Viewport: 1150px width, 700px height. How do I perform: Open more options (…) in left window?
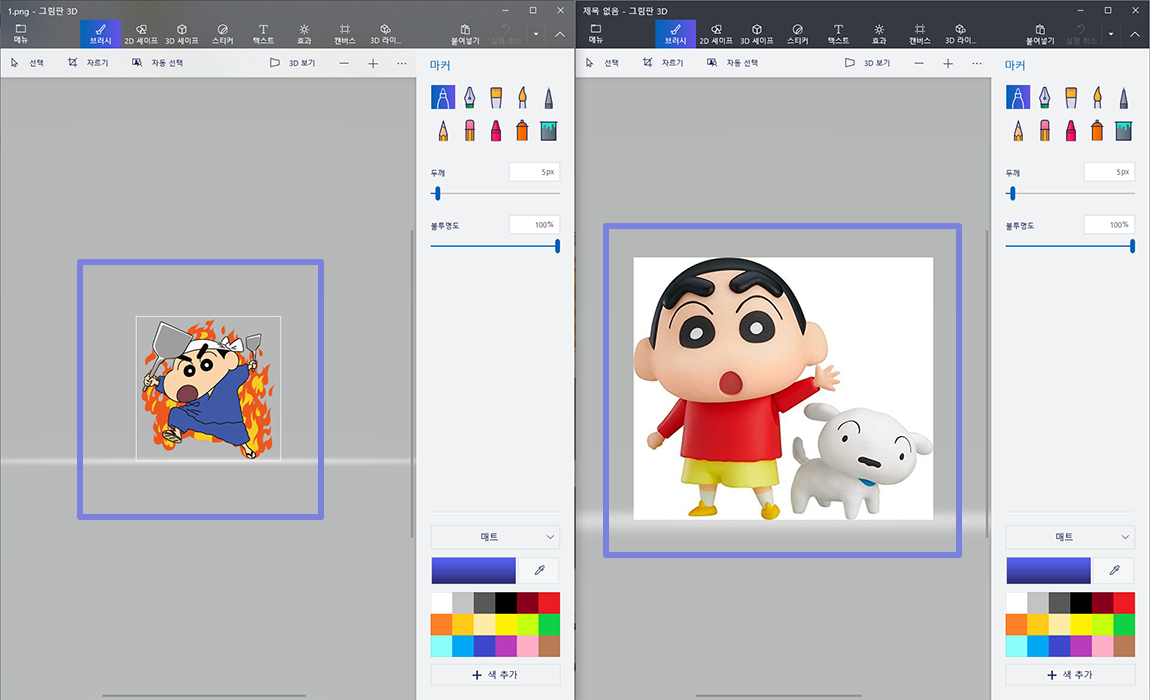point(401,63)
